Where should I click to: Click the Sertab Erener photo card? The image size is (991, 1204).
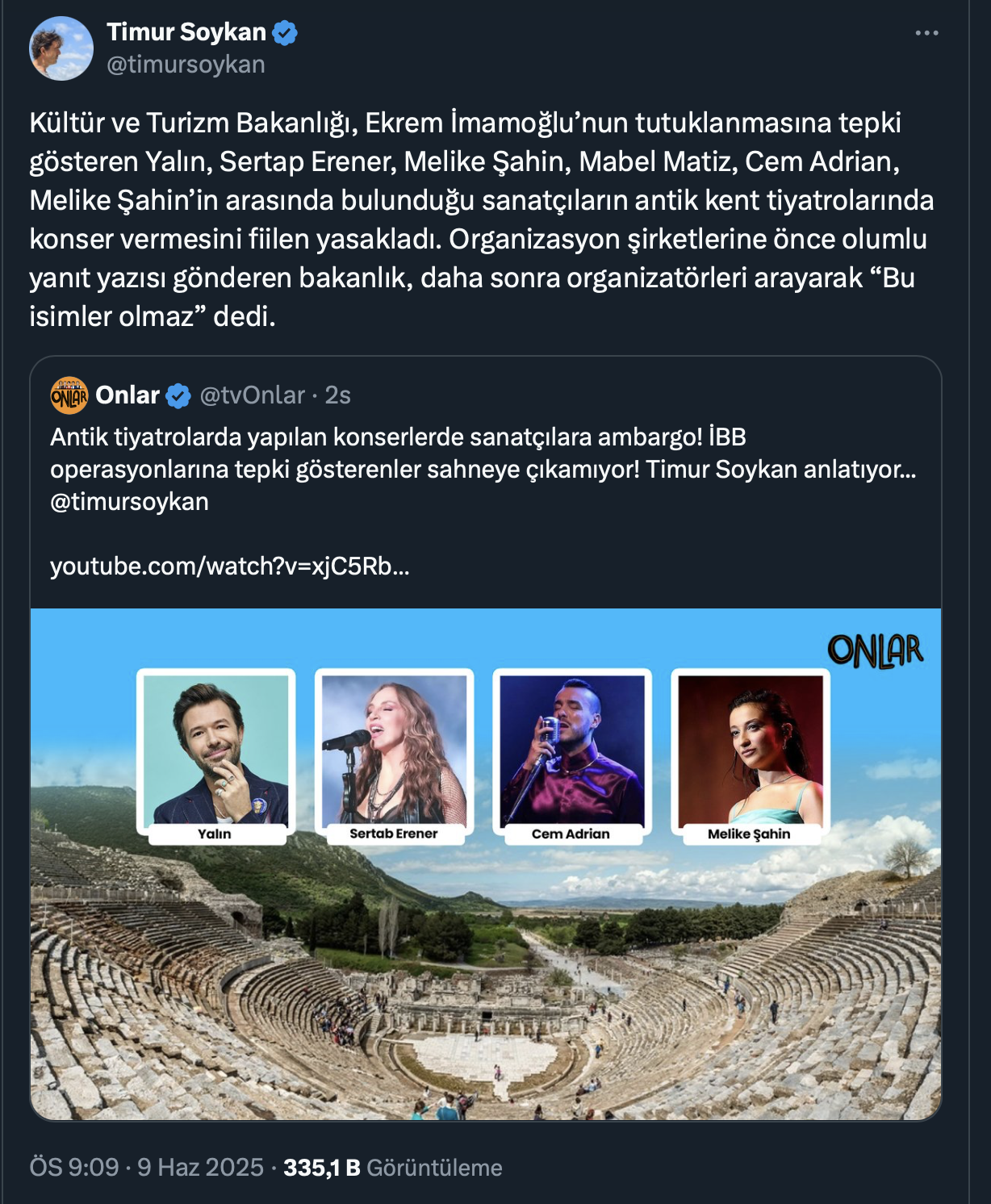394,756
